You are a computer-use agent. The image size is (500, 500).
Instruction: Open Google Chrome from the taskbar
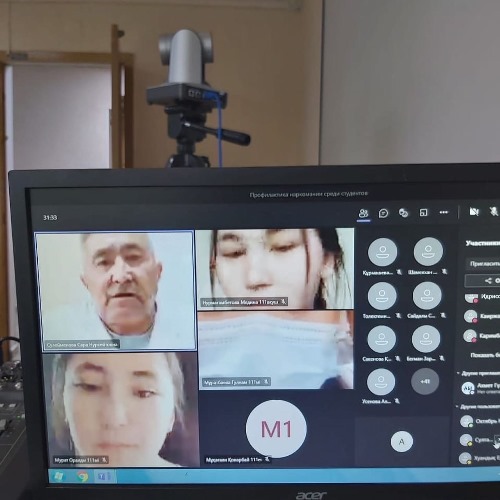82,476
